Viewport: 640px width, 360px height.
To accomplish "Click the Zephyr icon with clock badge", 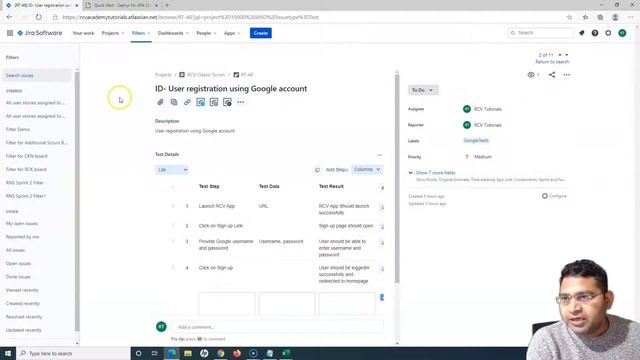I will pos(227,102).
